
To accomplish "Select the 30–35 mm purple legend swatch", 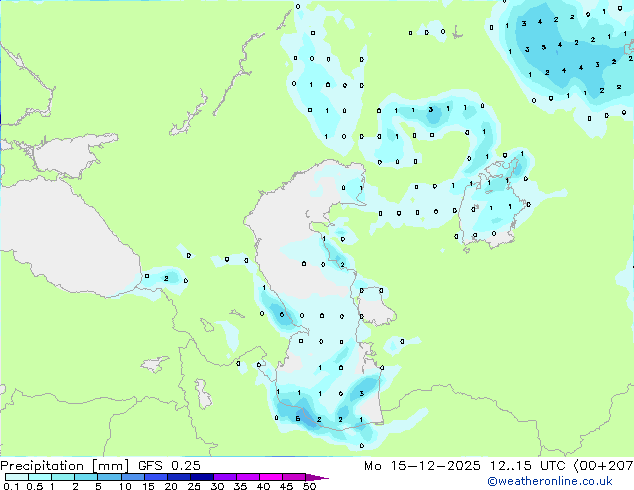I will (225, 477).
